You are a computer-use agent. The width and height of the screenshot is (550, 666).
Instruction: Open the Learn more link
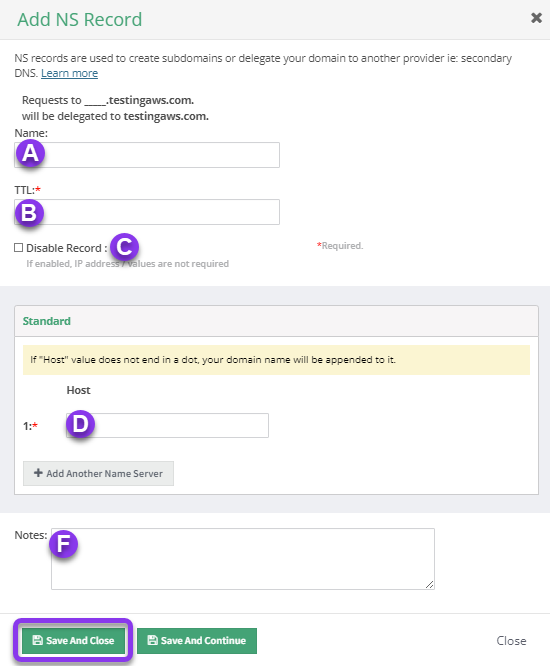click(69, 73)
